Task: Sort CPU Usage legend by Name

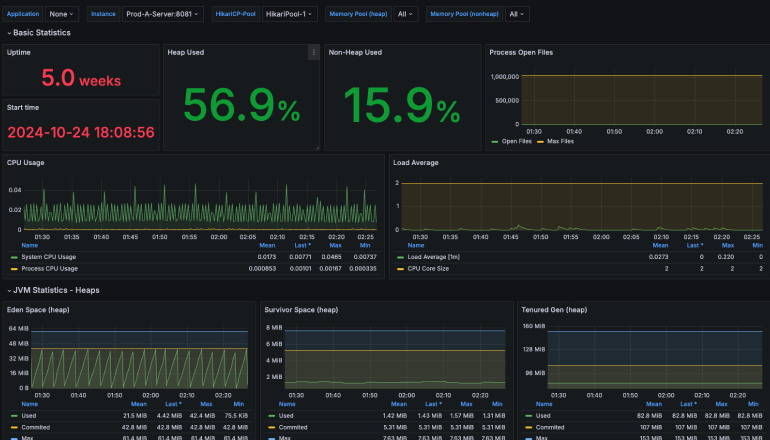Action: point(29,246)
